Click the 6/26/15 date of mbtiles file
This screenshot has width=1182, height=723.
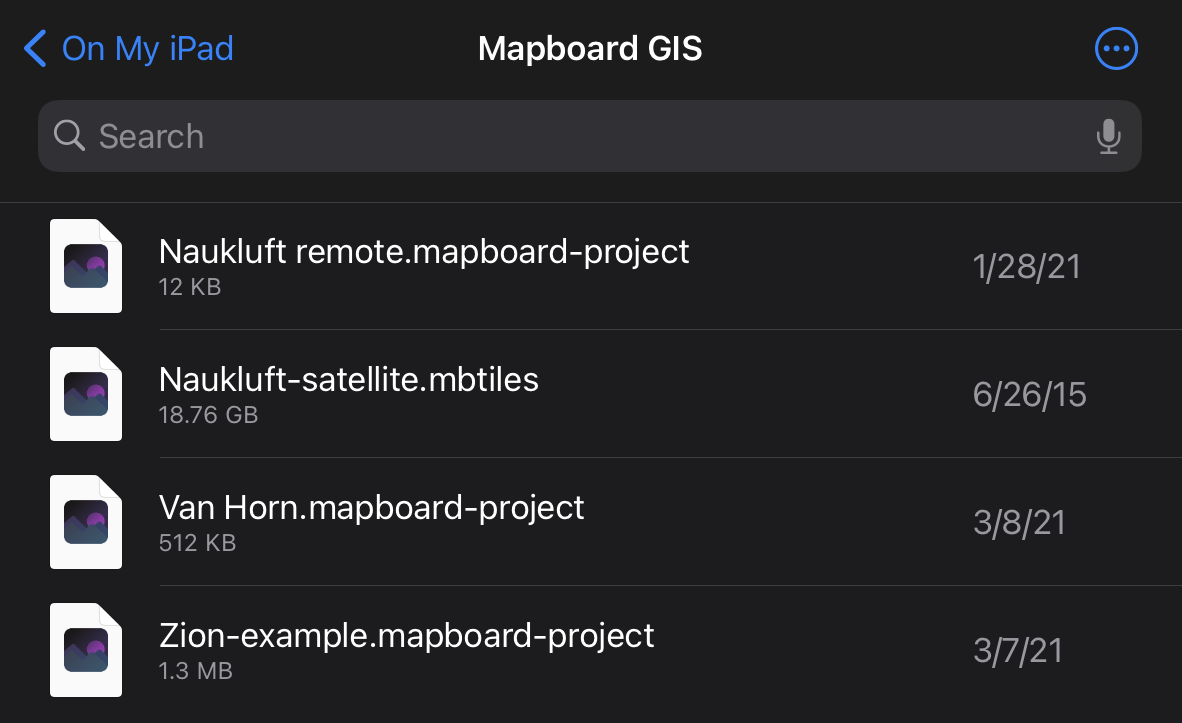pos(1029,395)
